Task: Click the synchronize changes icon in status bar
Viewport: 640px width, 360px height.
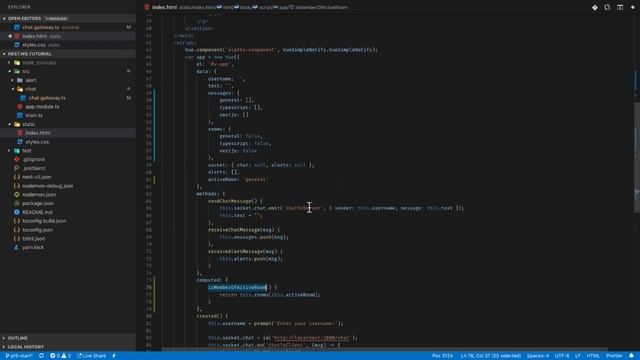Action: (x=41, y=356)
